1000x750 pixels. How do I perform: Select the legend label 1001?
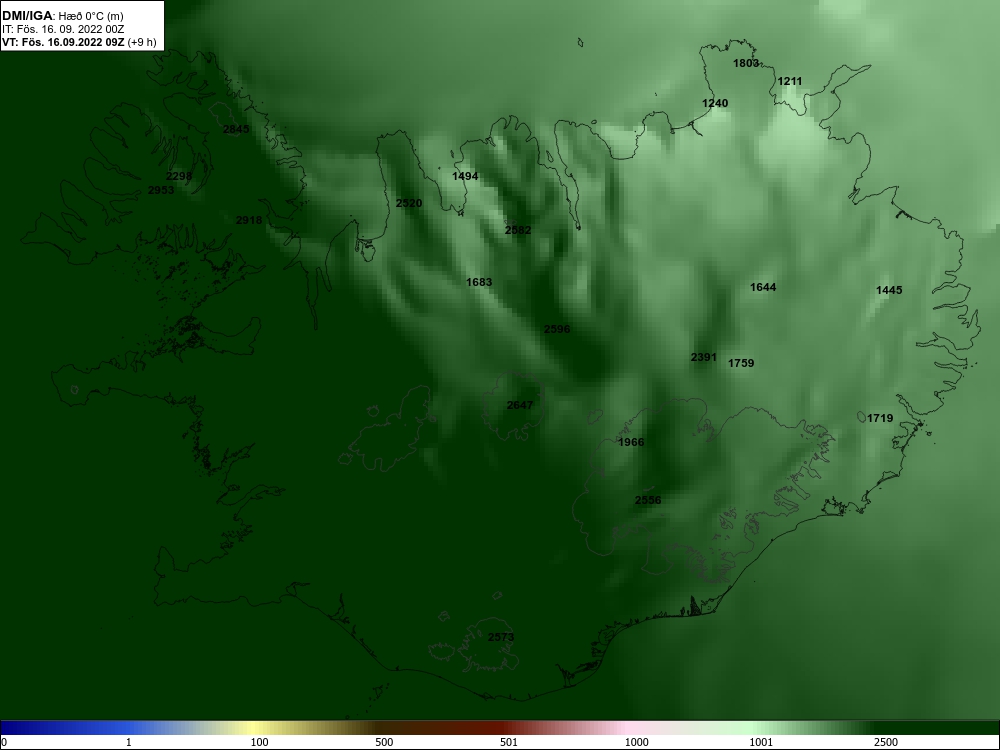761,742
